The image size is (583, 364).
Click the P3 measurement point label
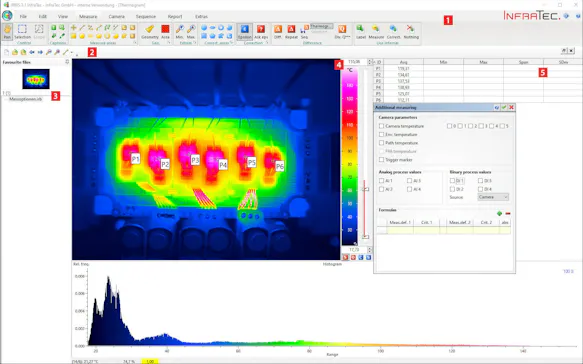(x=195, y=160)
